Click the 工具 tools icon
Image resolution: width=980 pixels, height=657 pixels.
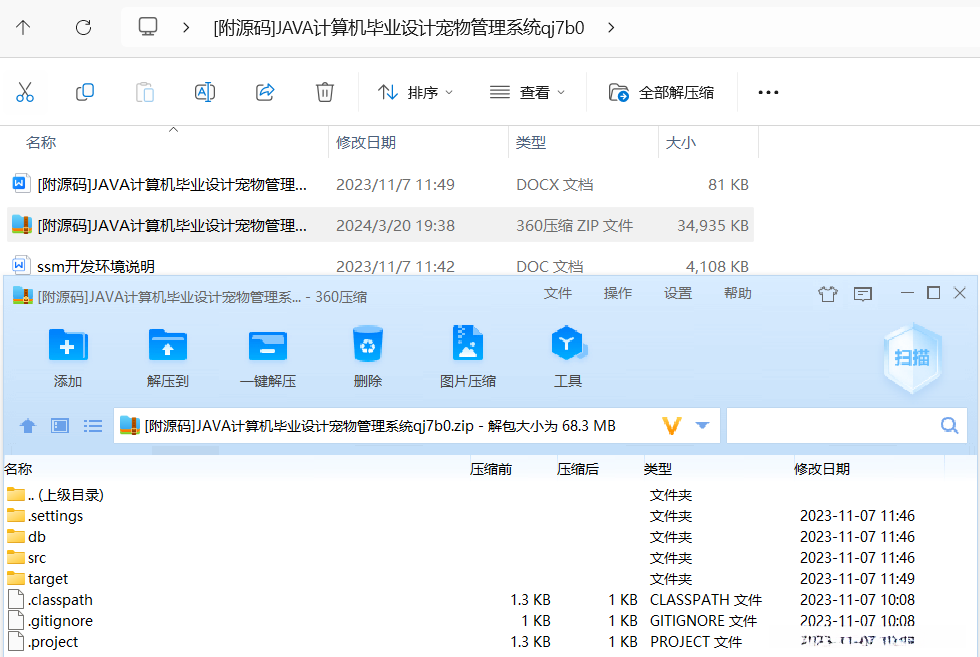tap(568, 356)
